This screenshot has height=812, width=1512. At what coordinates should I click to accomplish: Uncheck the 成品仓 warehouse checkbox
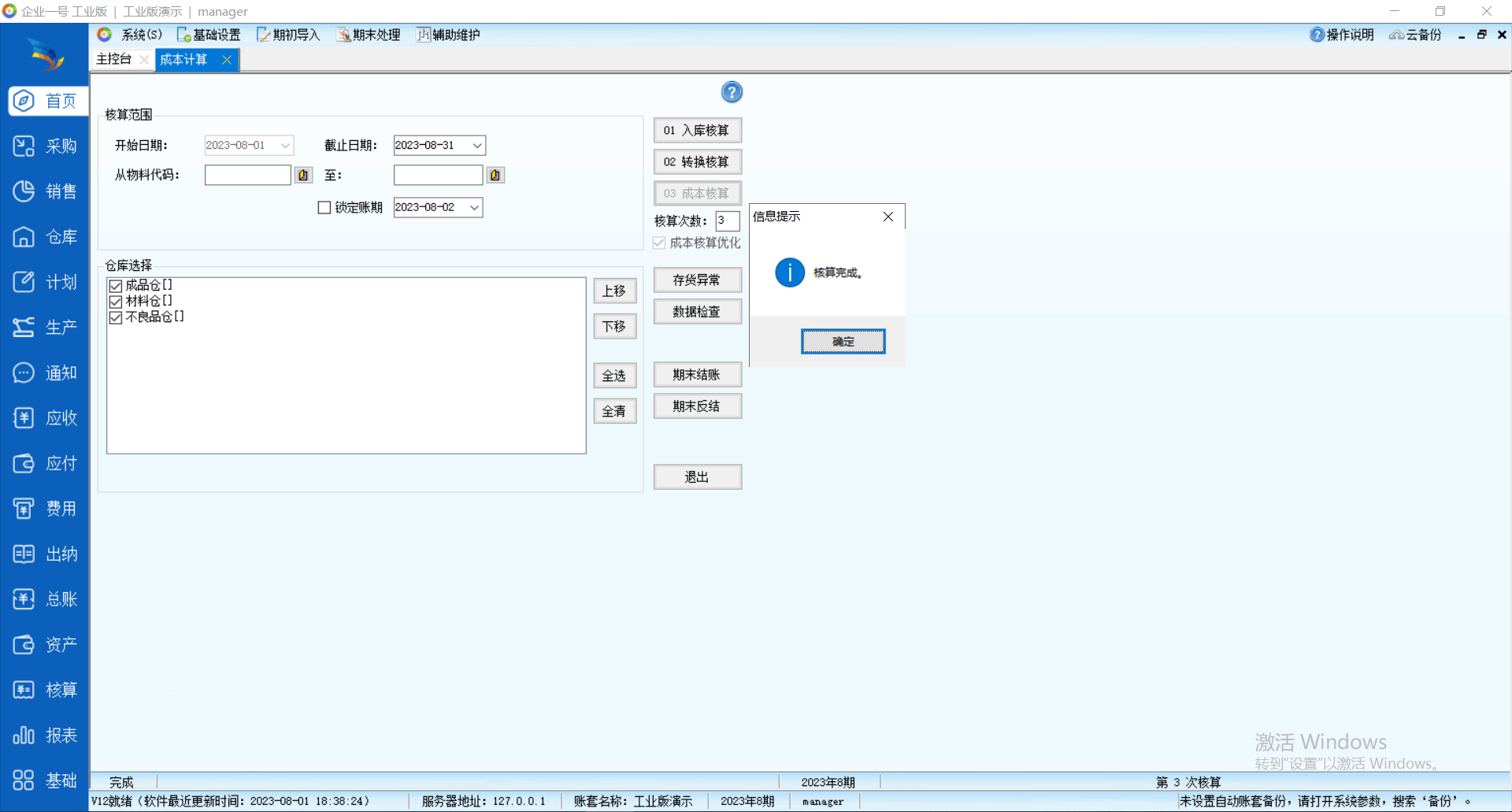116,286
